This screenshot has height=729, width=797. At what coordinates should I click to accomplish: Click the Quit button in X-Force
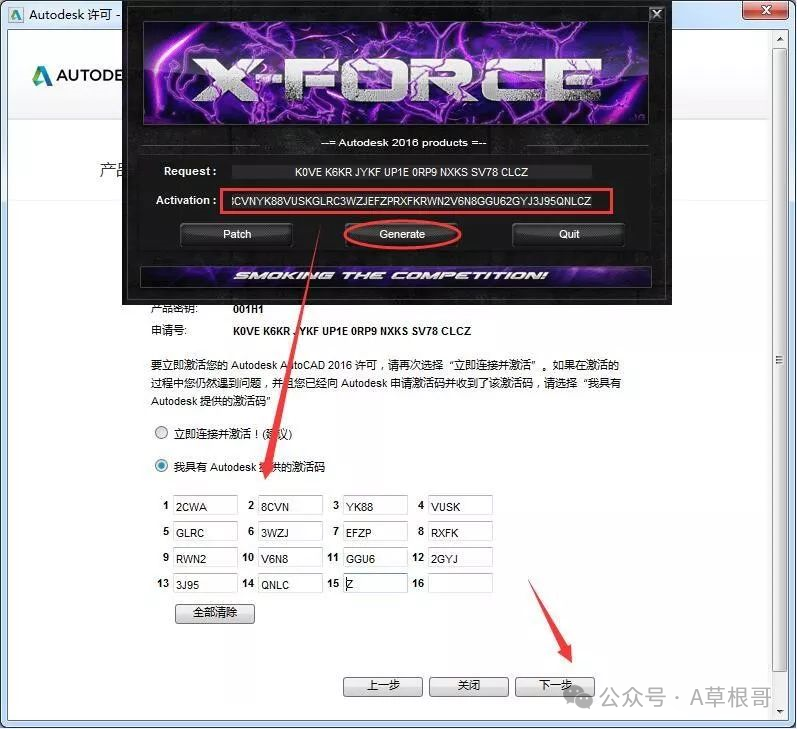coord(568,234)
